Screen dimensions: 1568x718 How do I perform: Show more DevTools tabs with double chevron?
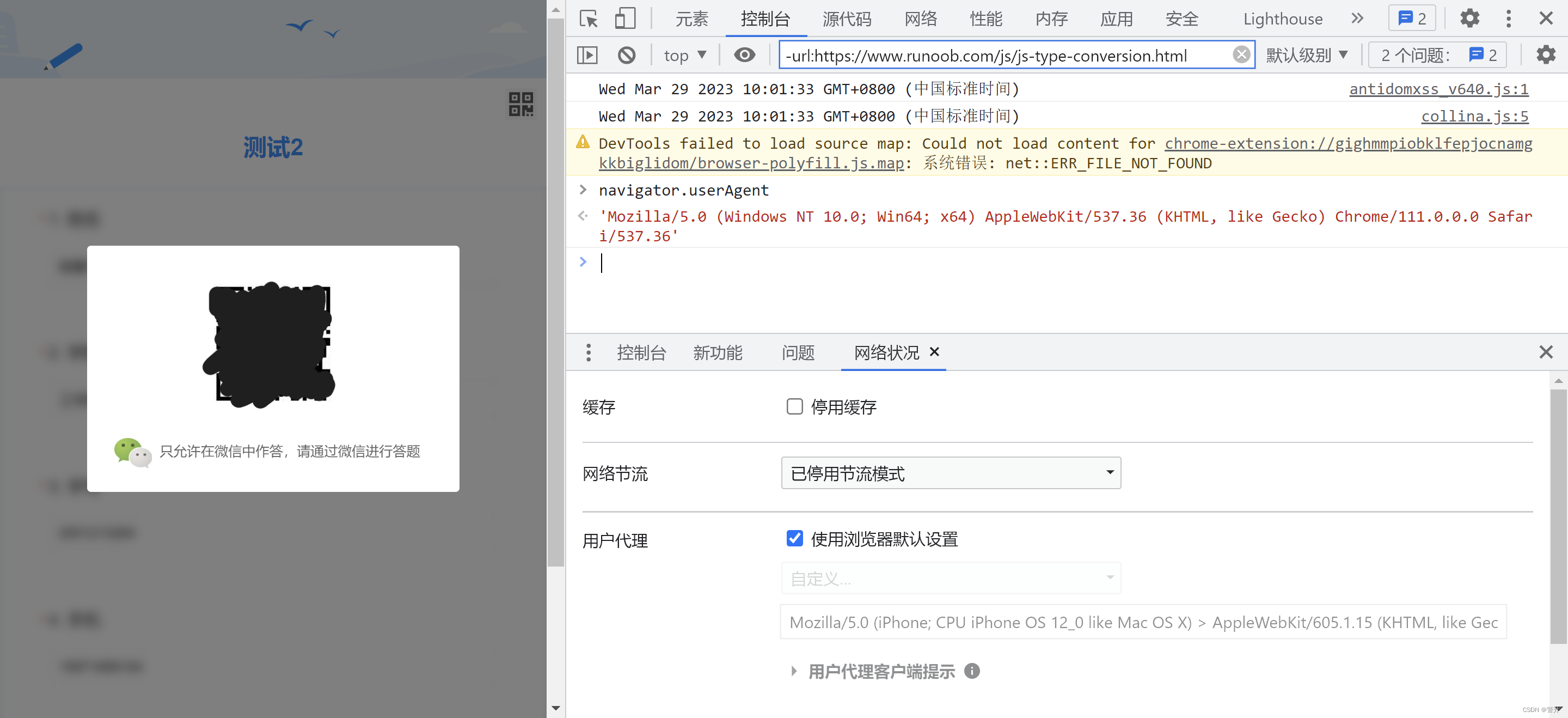point(1357,19)
